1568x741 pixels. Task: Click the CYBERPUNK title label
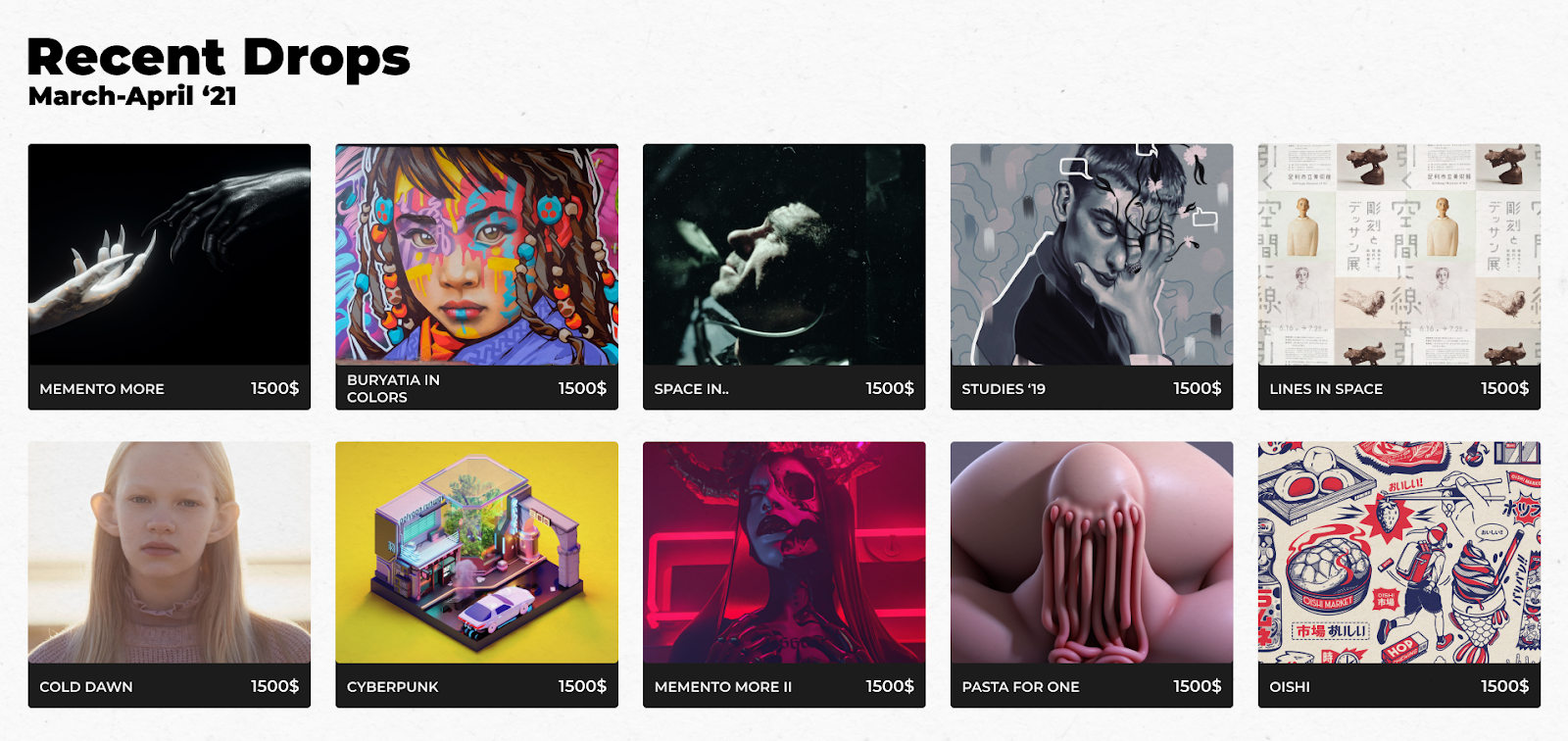tap(393, 687)
